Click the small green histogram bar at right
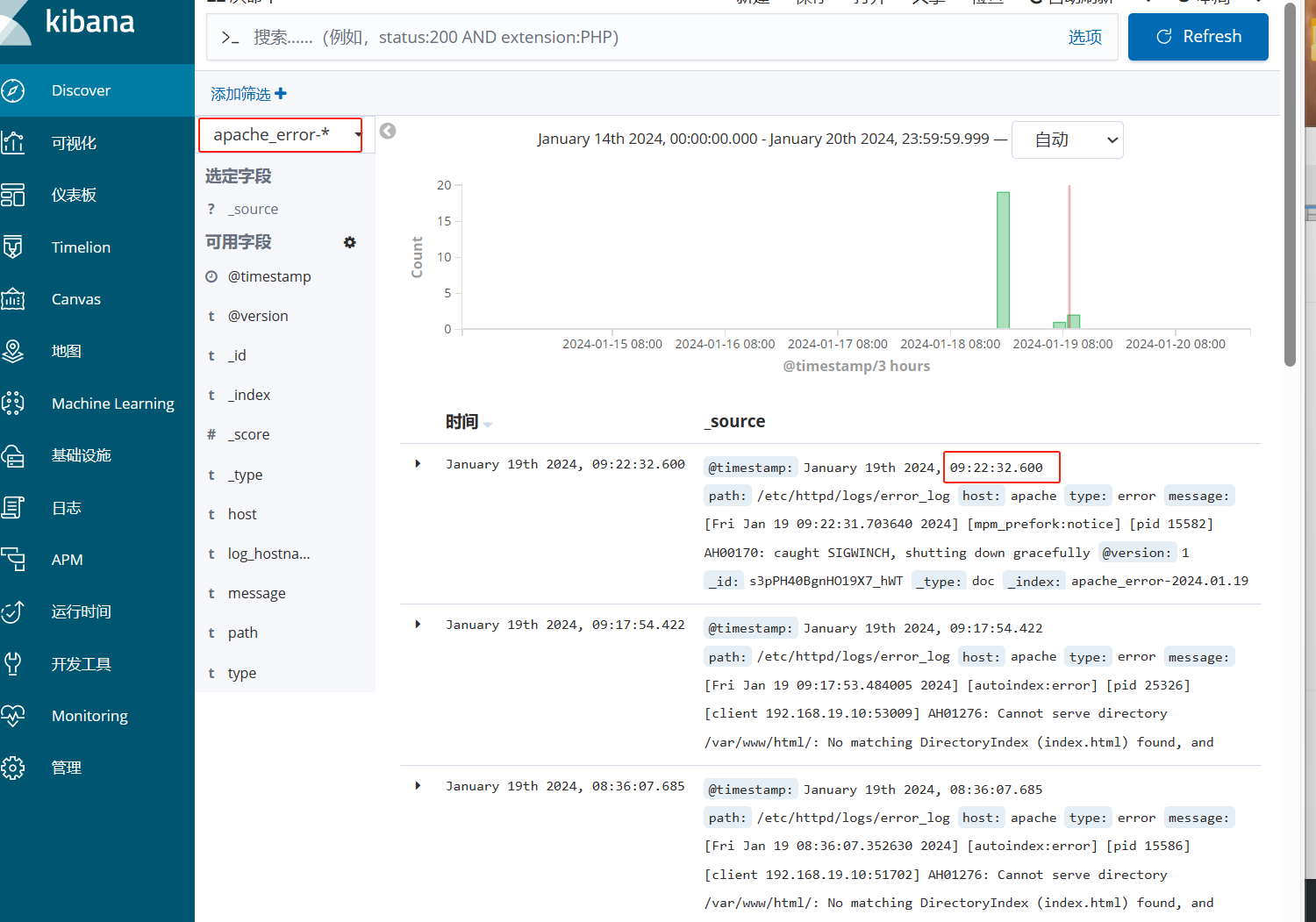This screenshot has width=1316, height=922. [1073, 322]
